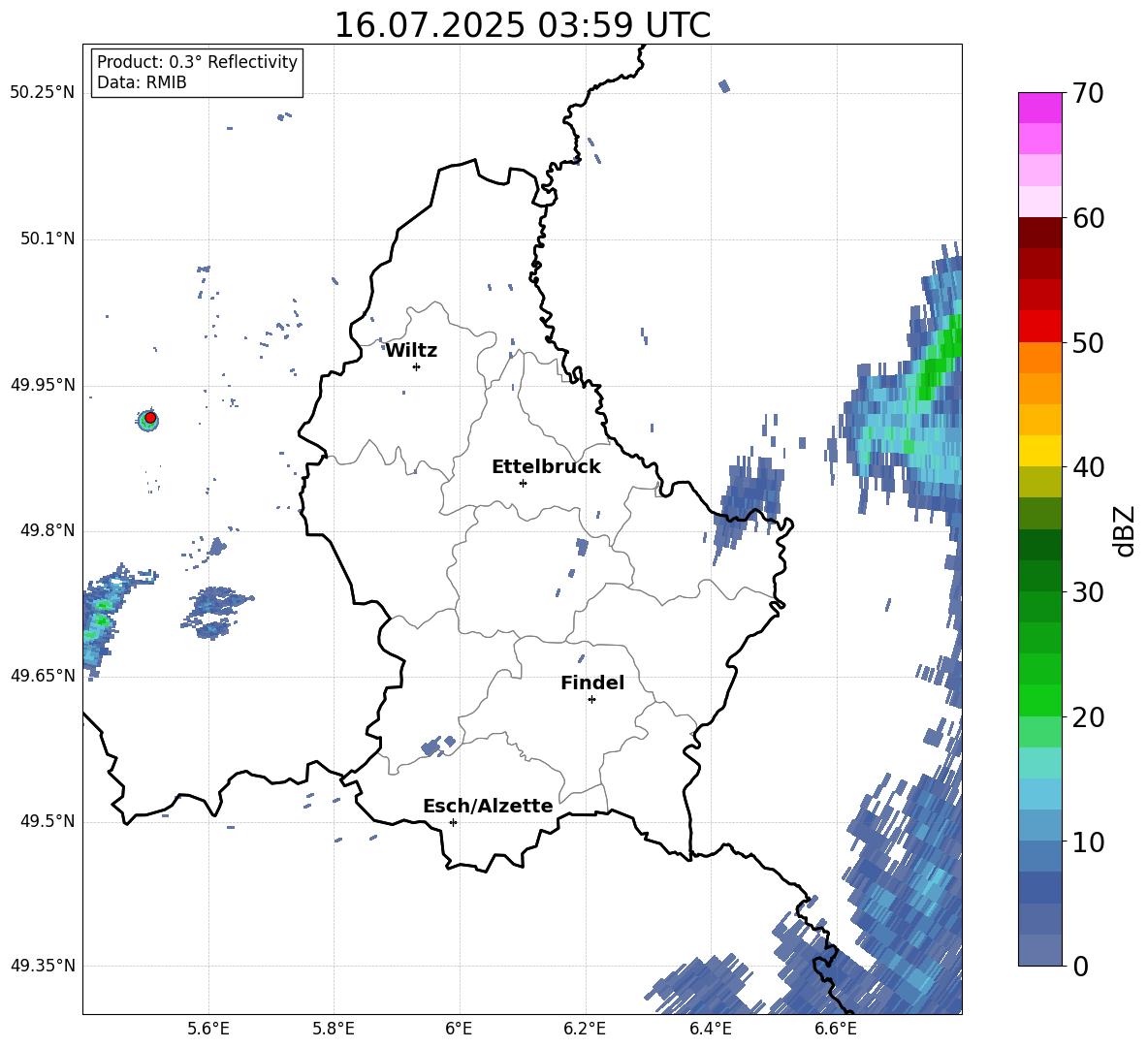Click the 10 tick label on colorbar
This screenshot has height=1048, width=1148.
point(1087,842)
